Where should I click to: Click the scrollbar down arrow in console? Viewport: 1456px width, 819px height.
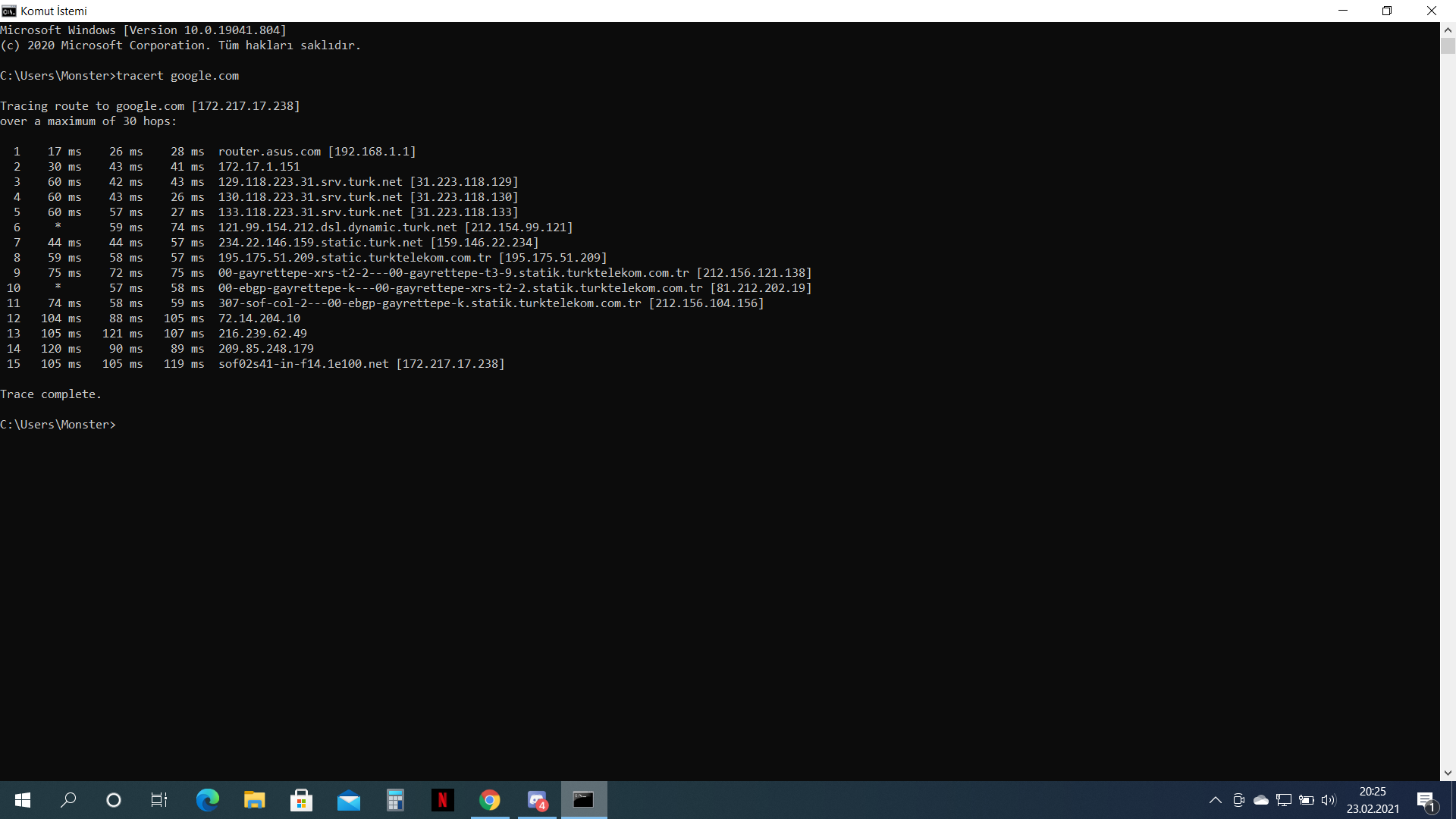(x=1448, y=773)
